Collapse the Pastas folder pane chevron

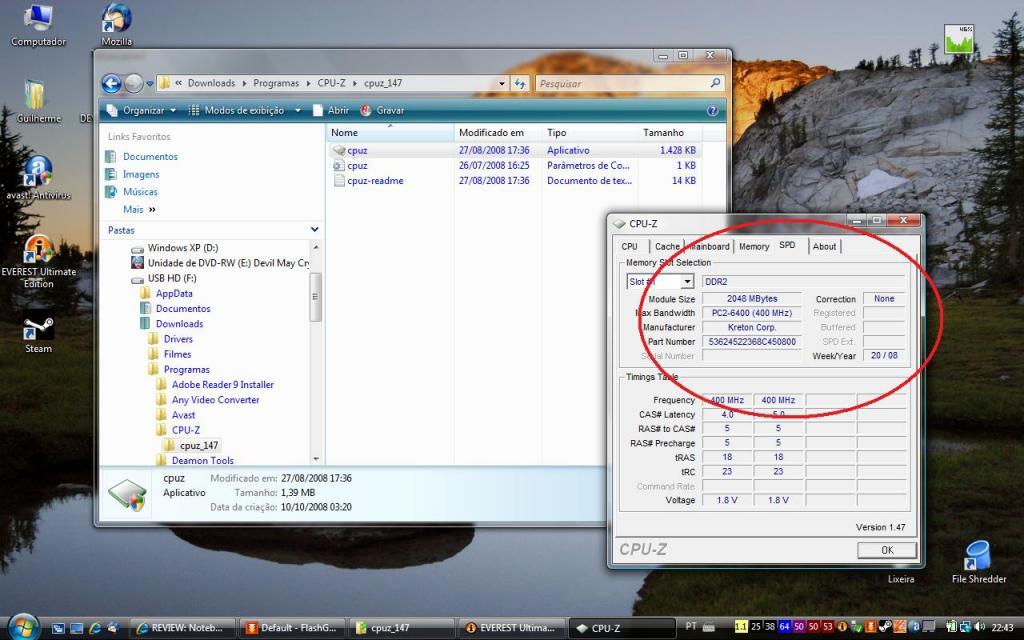(315, 230)
